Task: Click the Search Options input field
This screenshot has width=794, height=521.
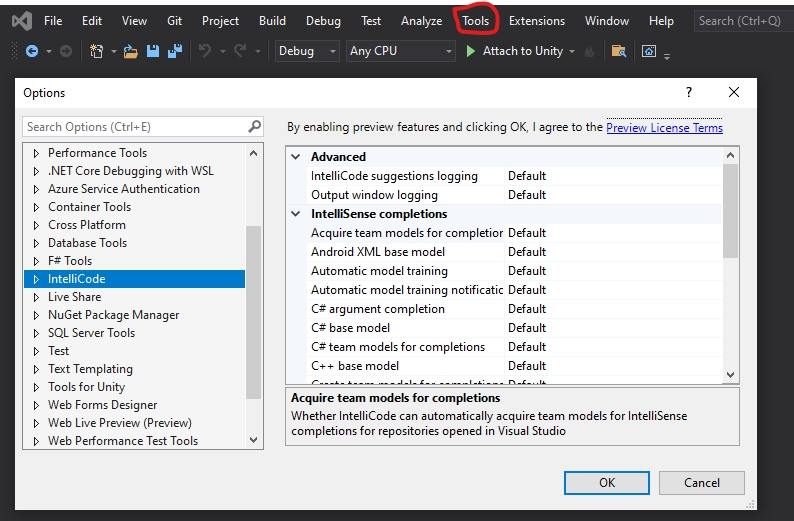Action: click(134, 127)
